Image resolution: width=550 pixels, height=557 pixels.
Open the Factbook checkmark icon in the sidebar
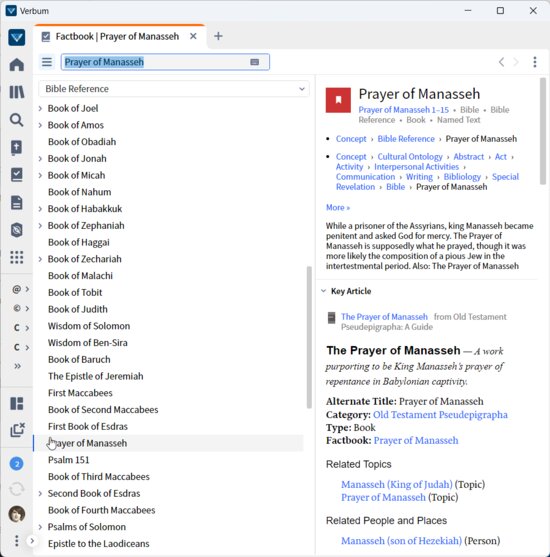click(17, 175)
